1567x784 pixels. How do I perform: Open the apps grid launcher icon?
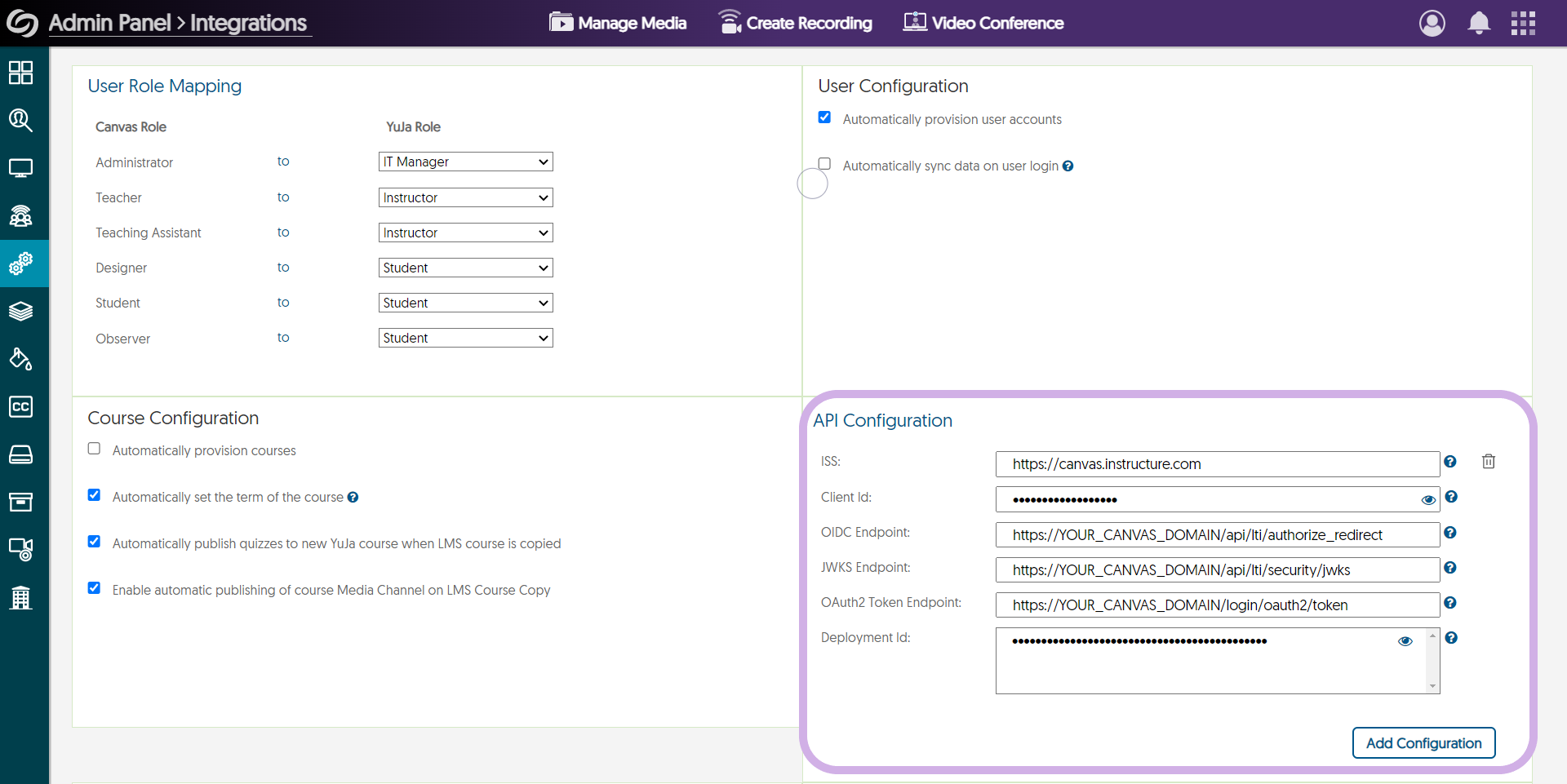tap(1523, 23)
